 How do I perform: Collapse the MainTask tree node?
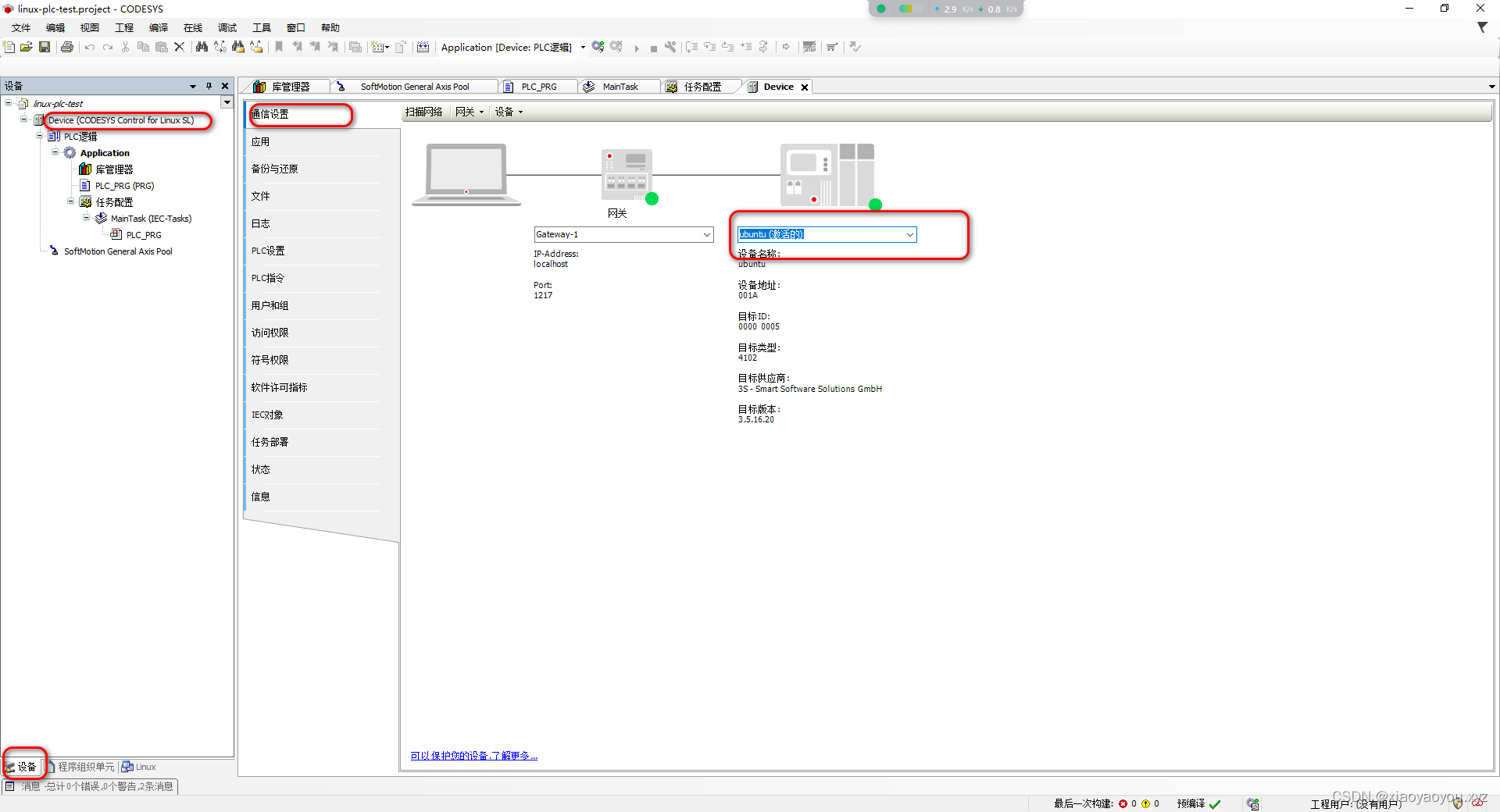pyautogui.click(x=87, y=218)
